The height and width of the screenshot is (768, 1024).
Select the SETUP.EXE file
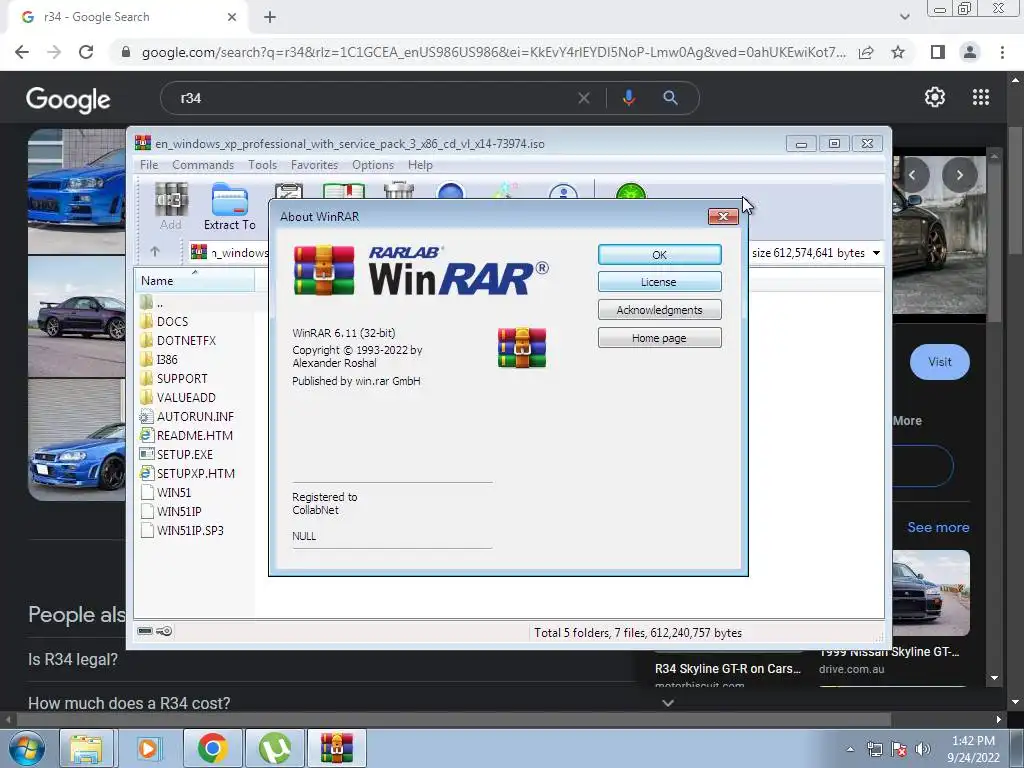(185, 454)
